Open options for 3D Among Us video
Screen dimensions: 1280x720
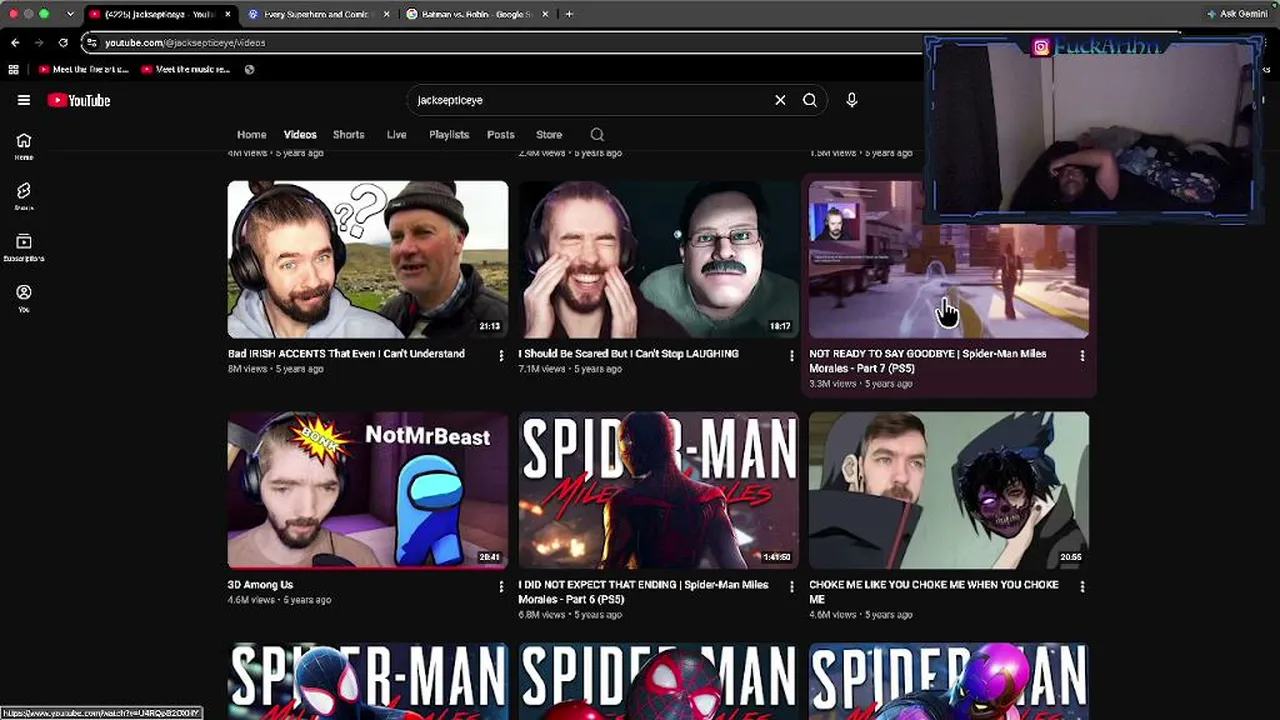[501, 587]
